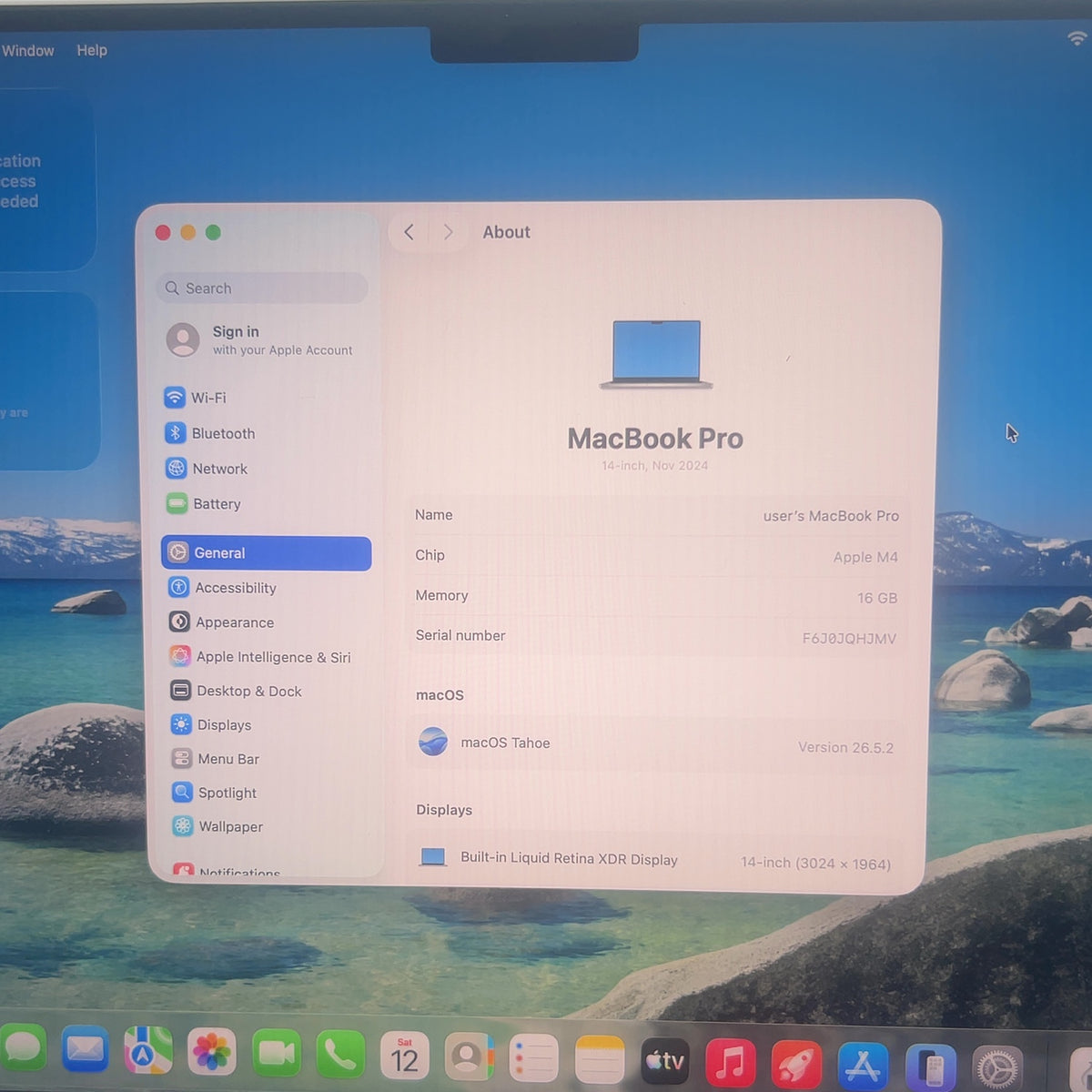This screenshot has width=1092, height=1092.
Task: Click the serial number F6J0JQHJMV
Action: coord(849,639)
